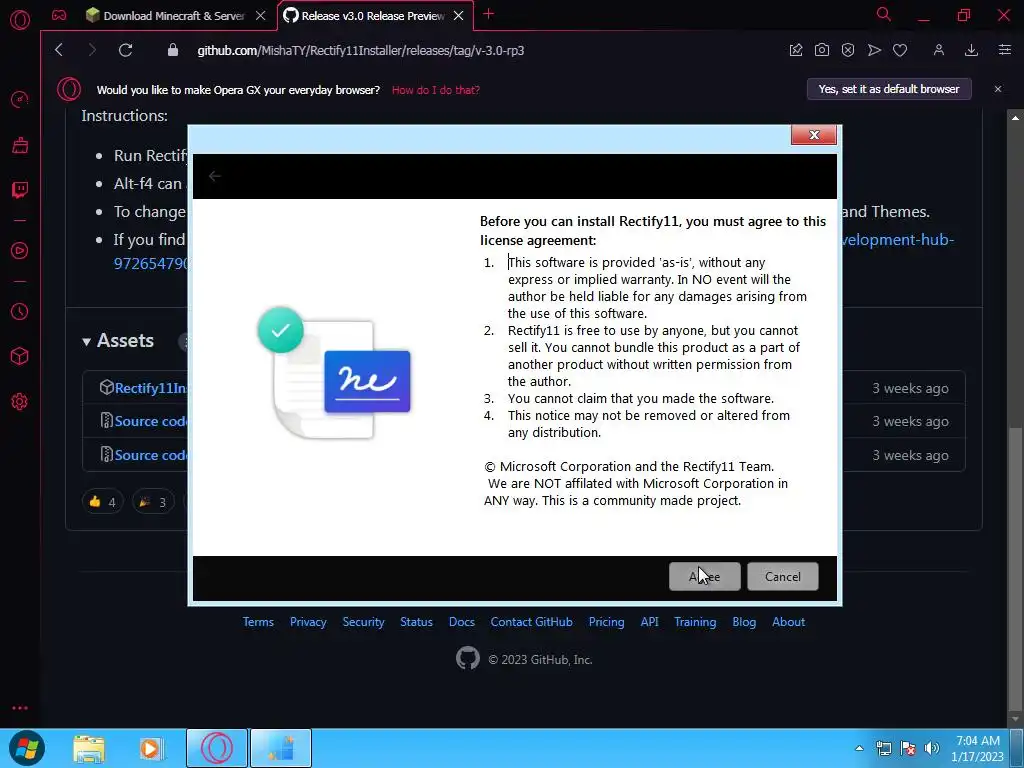
Task: Navigate back in browser
Action: click(x=59, y=50)
